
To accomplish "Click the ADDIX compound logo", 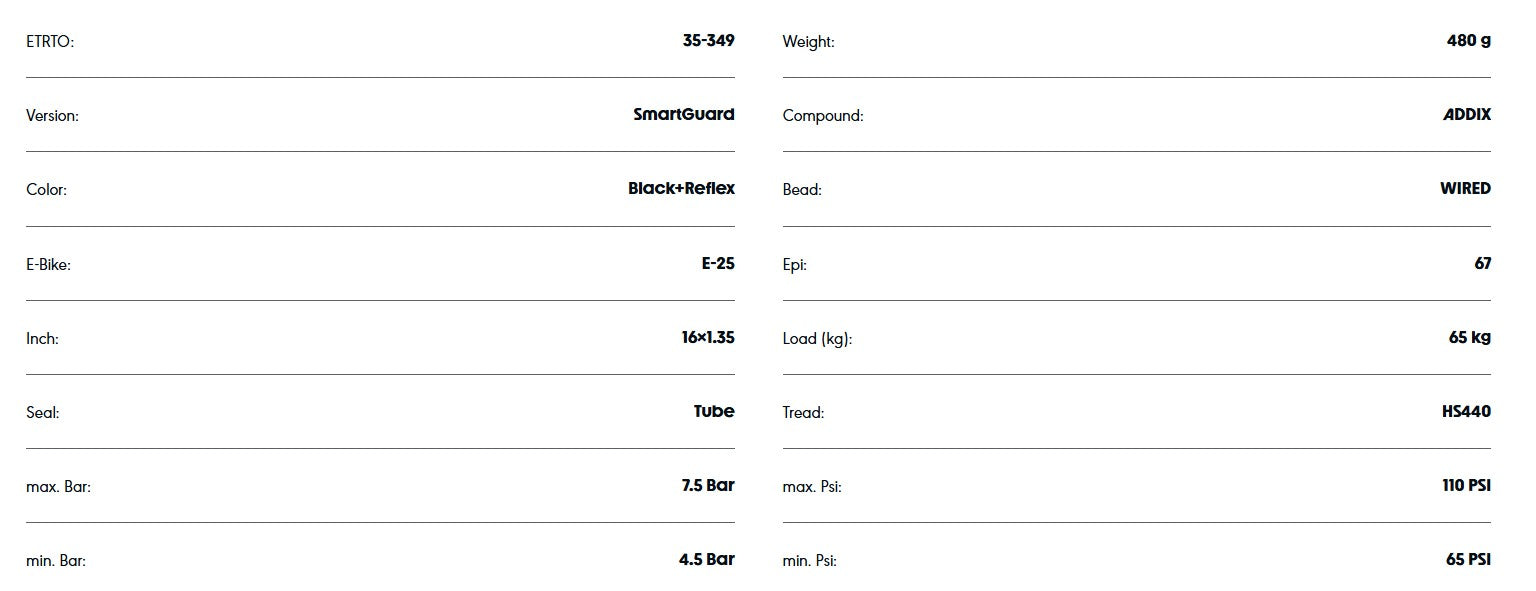I will point(1467,114).
